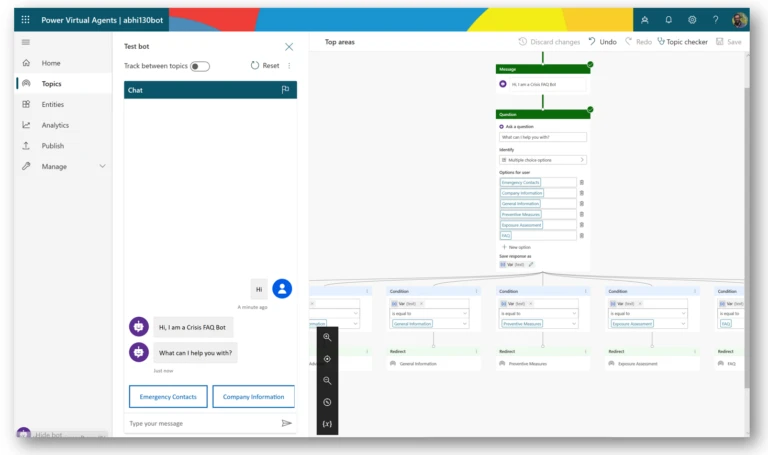Click the 'What can I help you with?' question field
Image resolution: width=768 pixels, height=455 pixels.
point(542,137)
